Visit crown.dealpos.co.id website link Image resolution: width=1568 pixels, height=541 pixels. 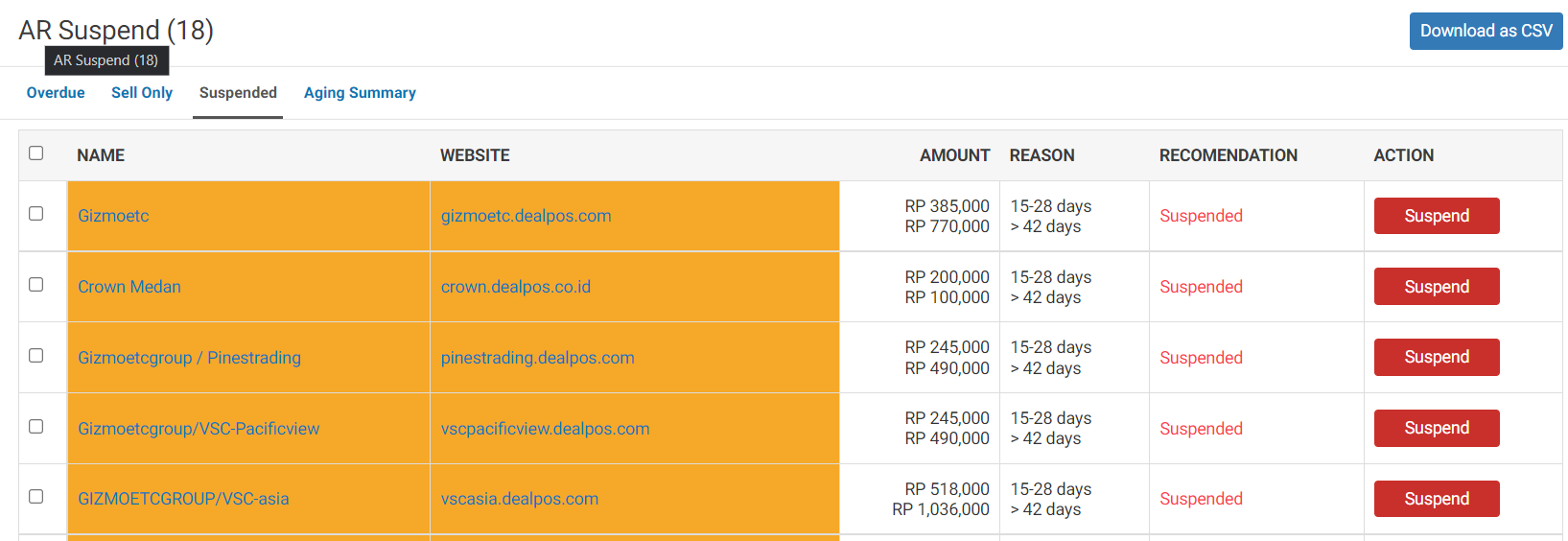tap(516, 287)
